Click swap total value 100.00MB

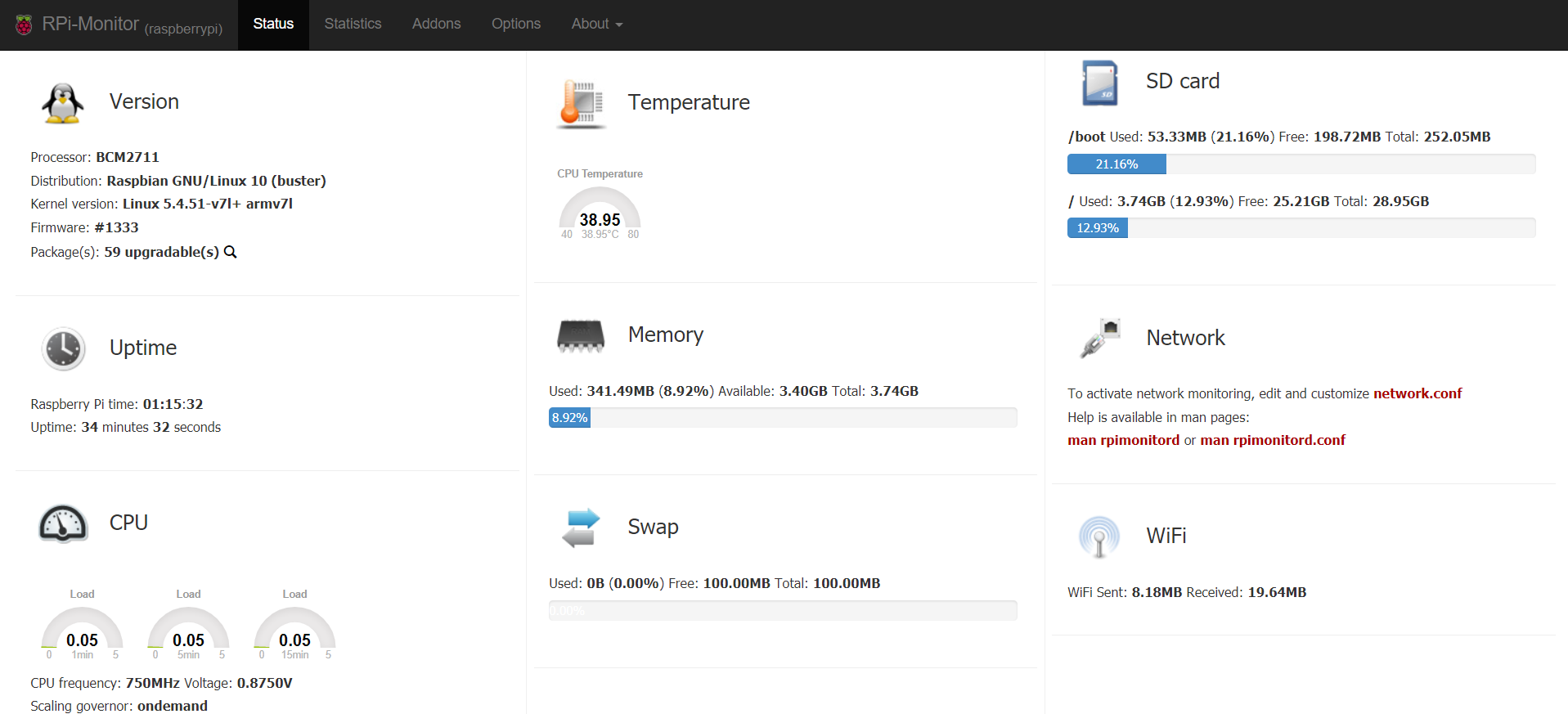[847, 583]
